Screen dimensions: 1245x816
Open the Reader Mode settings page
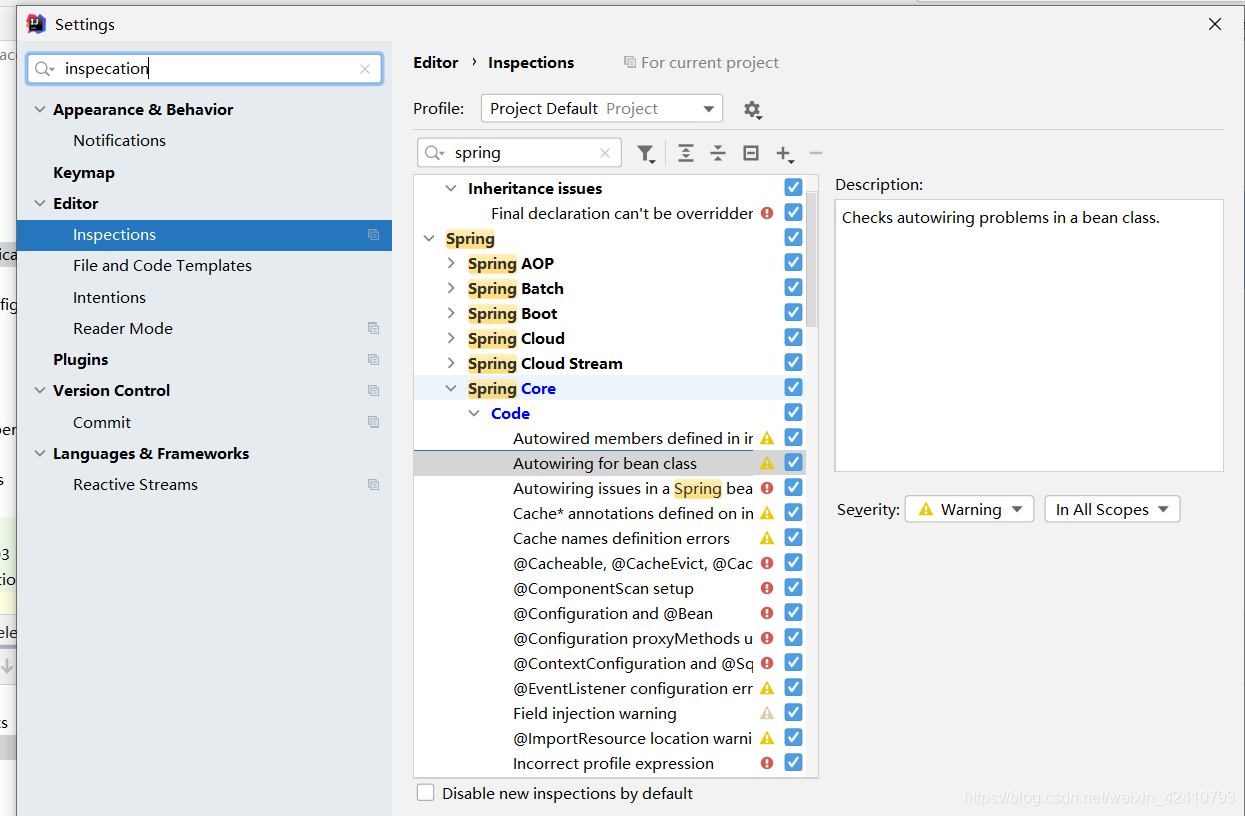point(123,328)
